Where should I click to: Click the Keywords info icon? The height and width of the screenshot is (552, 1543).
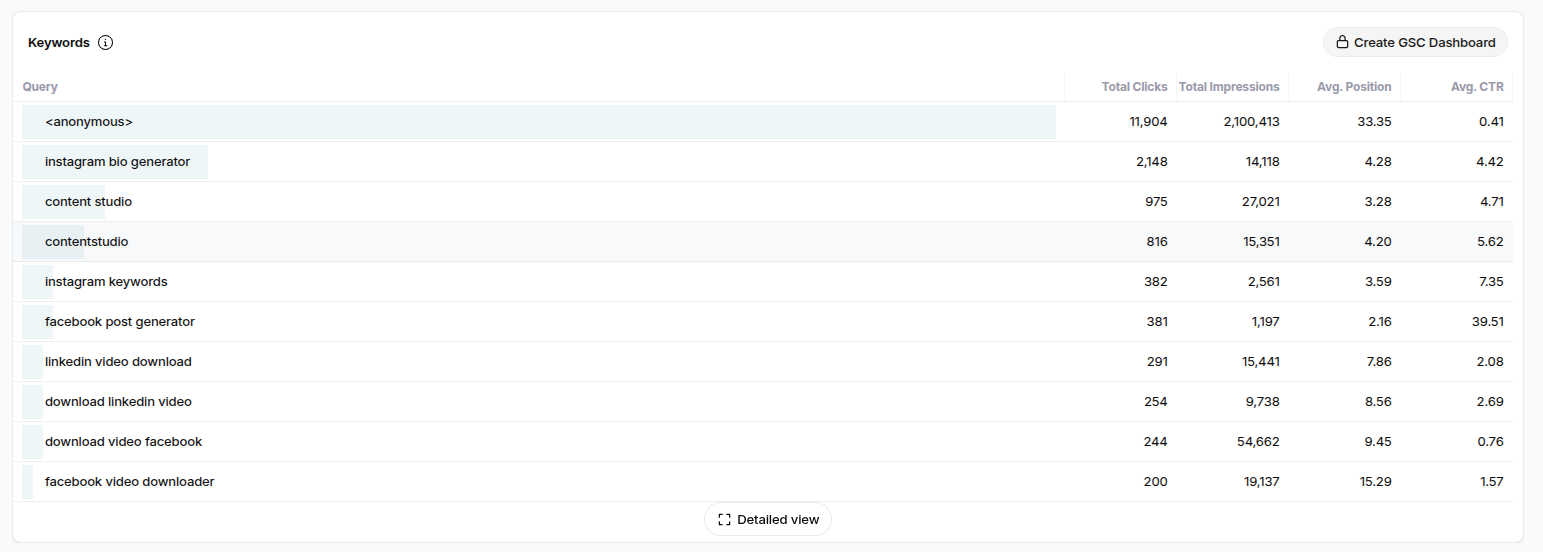pyautogui.click(x=106, y=43)
